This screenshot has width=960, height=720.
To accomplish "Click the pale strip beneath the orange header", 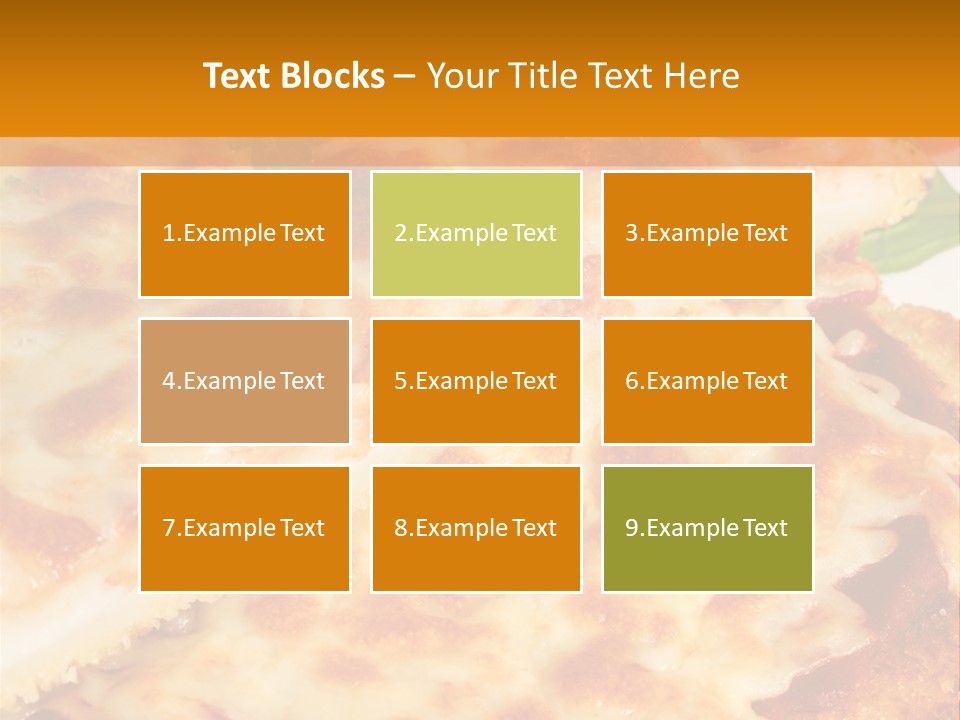I will [x=480, y=150].
